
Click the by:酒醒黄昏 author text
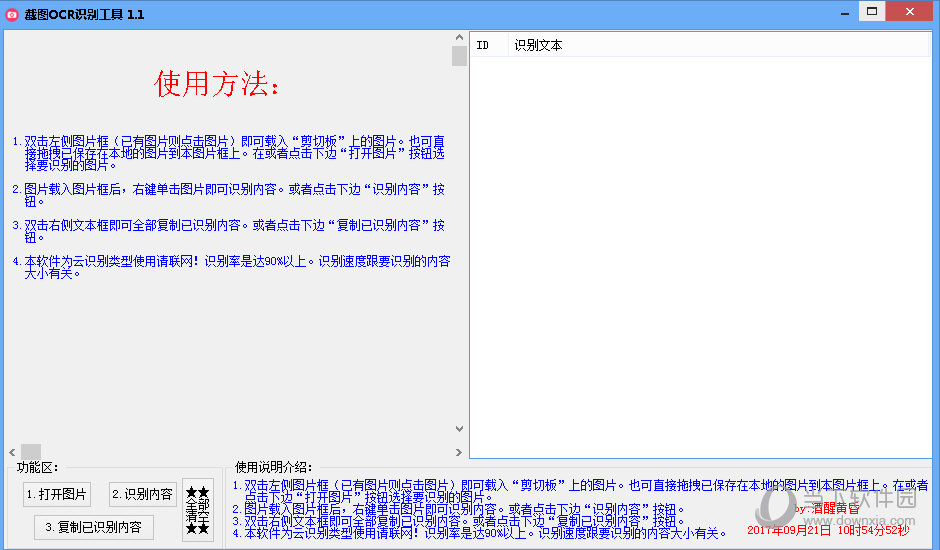pyautogui.click(x=827, y=509)
